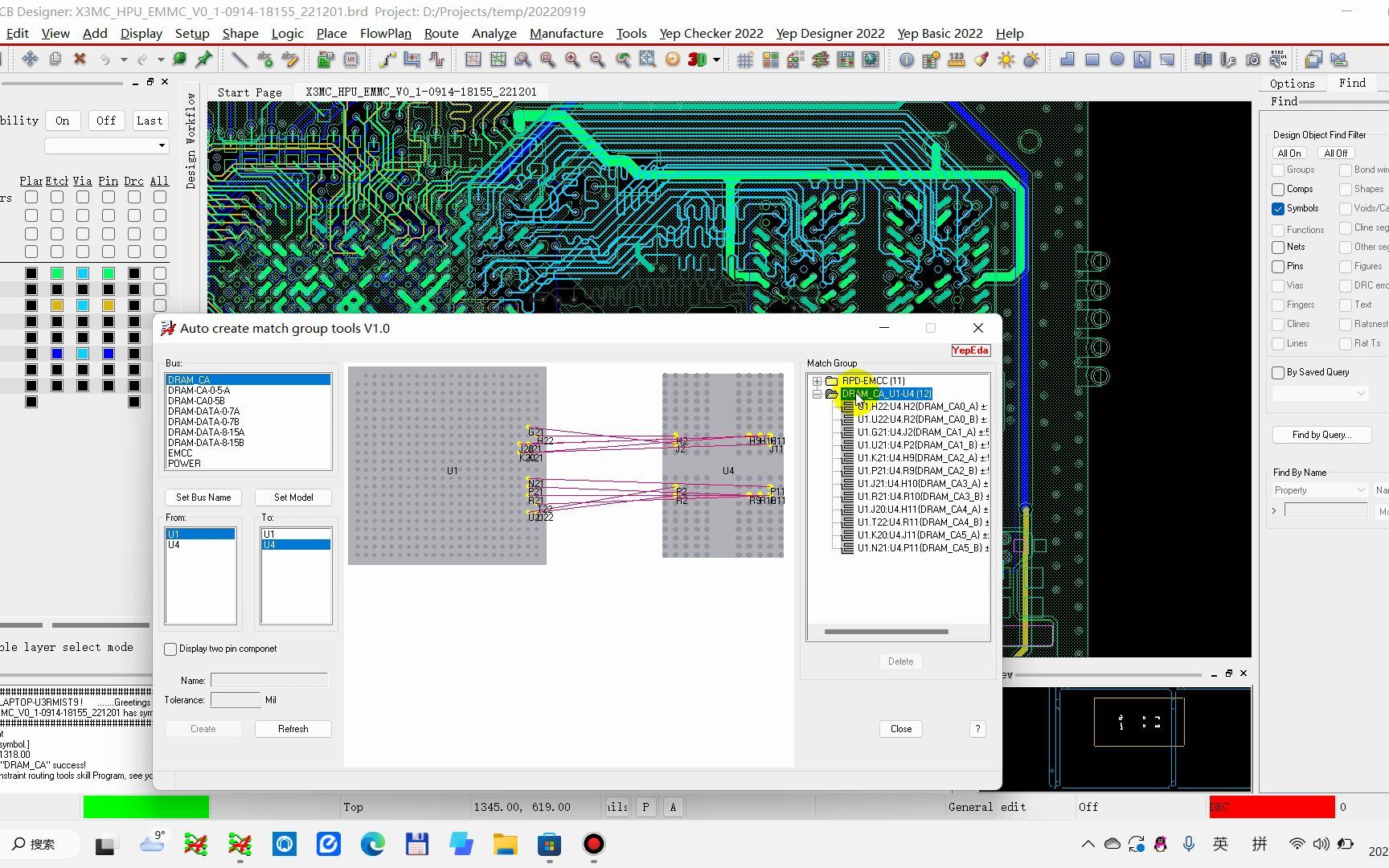Click the Refresh button

point(293,729)
